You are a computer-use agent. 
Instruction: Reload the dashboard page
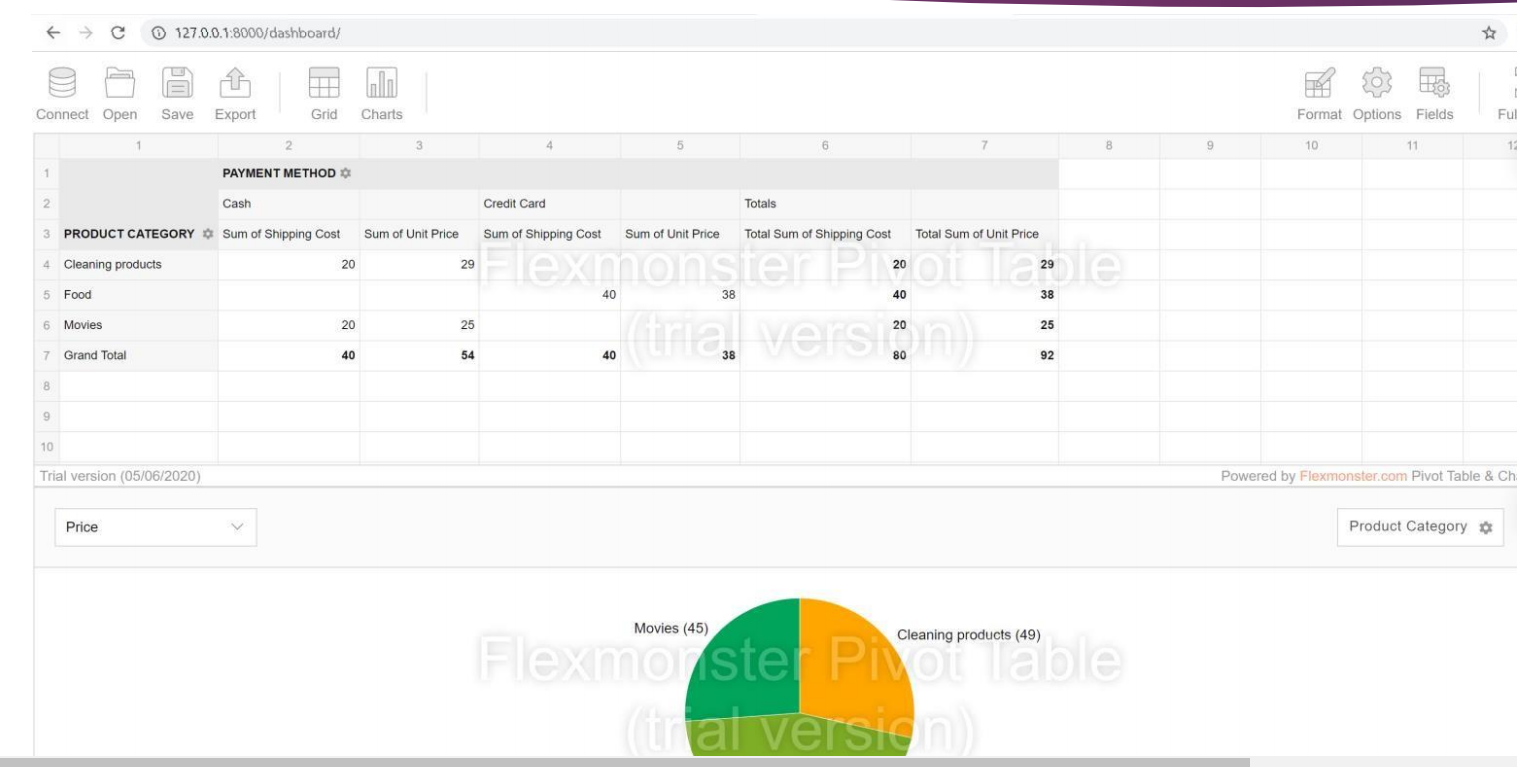[120, 33]
